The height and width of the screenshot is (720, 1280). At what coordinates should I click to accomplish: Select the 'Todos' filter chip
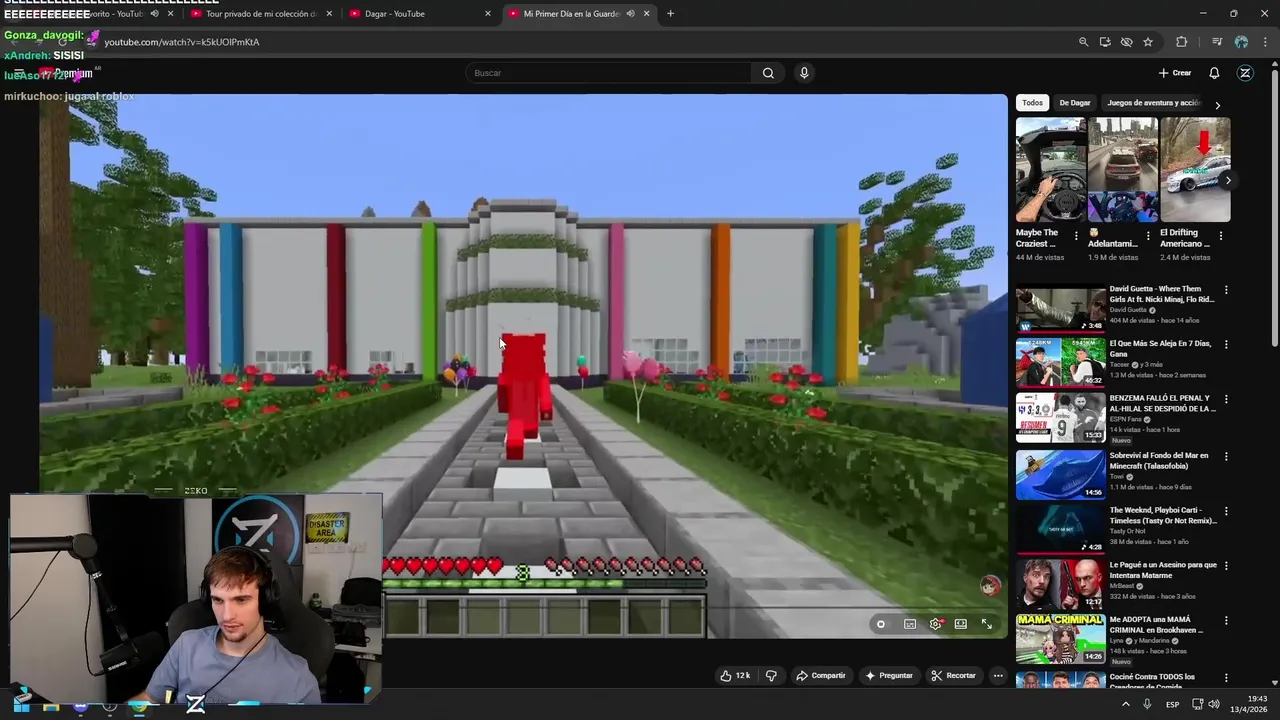(x=1032, y=103)
